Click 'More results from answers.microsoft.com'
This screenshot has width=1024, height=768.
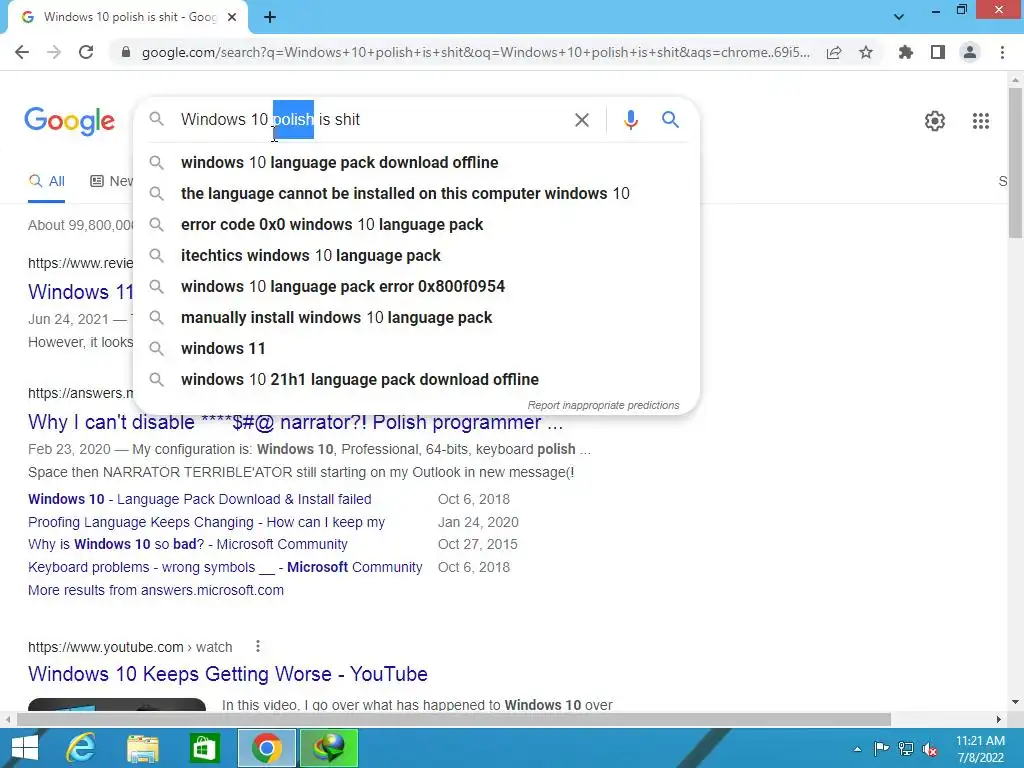tap(156, 590)
